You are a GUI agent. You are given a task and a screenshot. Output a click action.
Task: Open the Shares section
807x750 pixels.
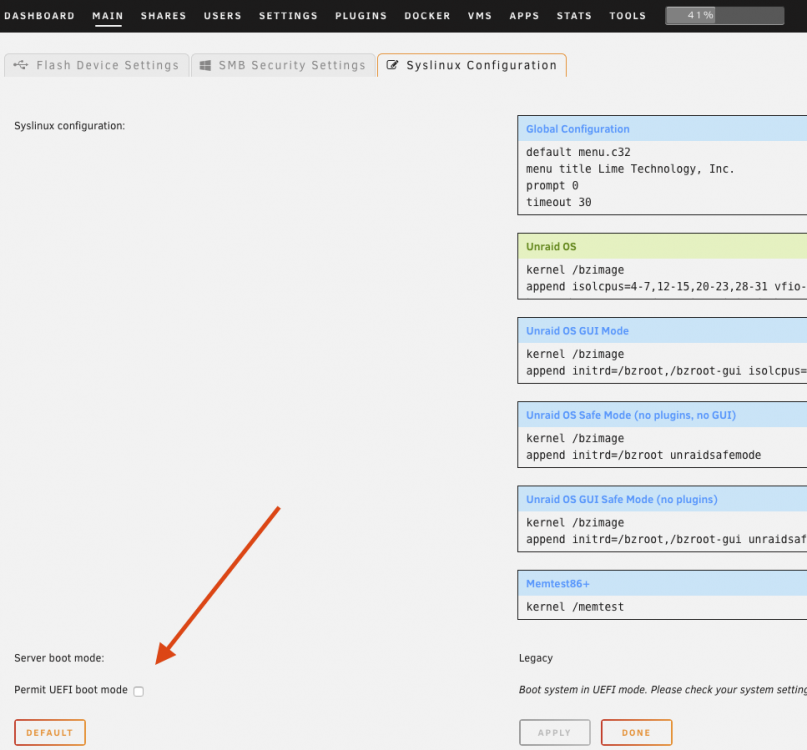point(163,16)
